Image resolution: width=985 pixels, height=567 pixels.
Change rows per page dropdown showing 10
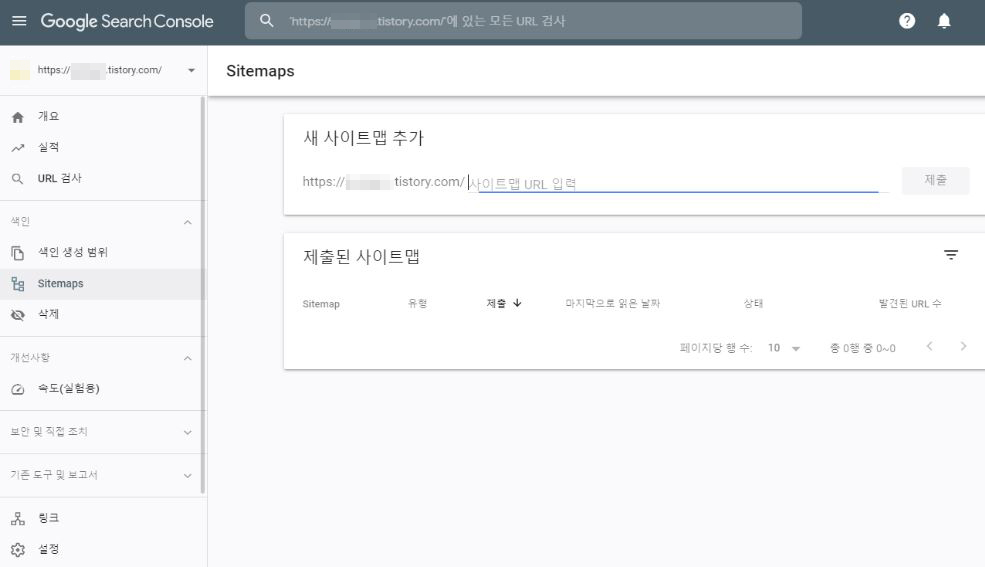783,348
